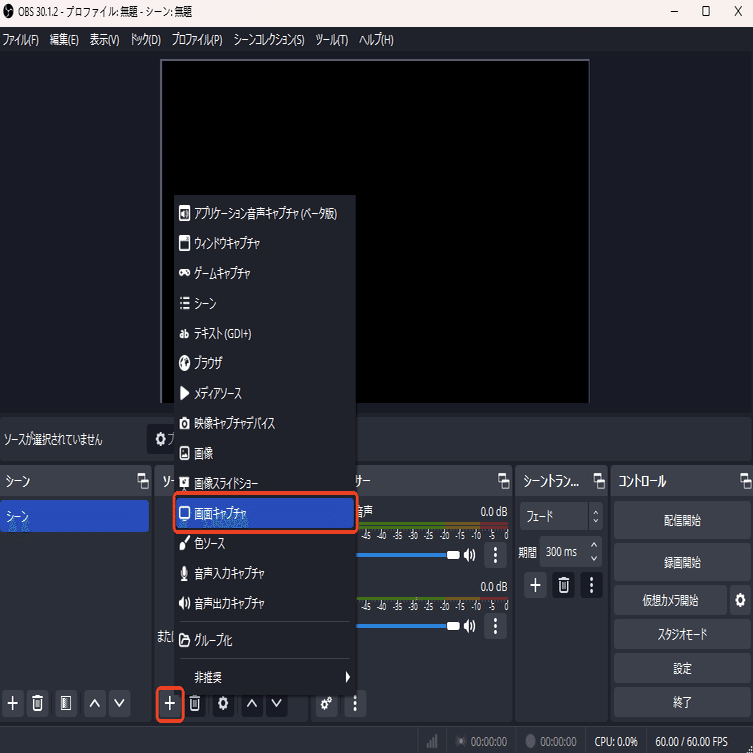Open advanced audio properties gears icon
This screenshot has width=753, height=753.
(326, 704)
